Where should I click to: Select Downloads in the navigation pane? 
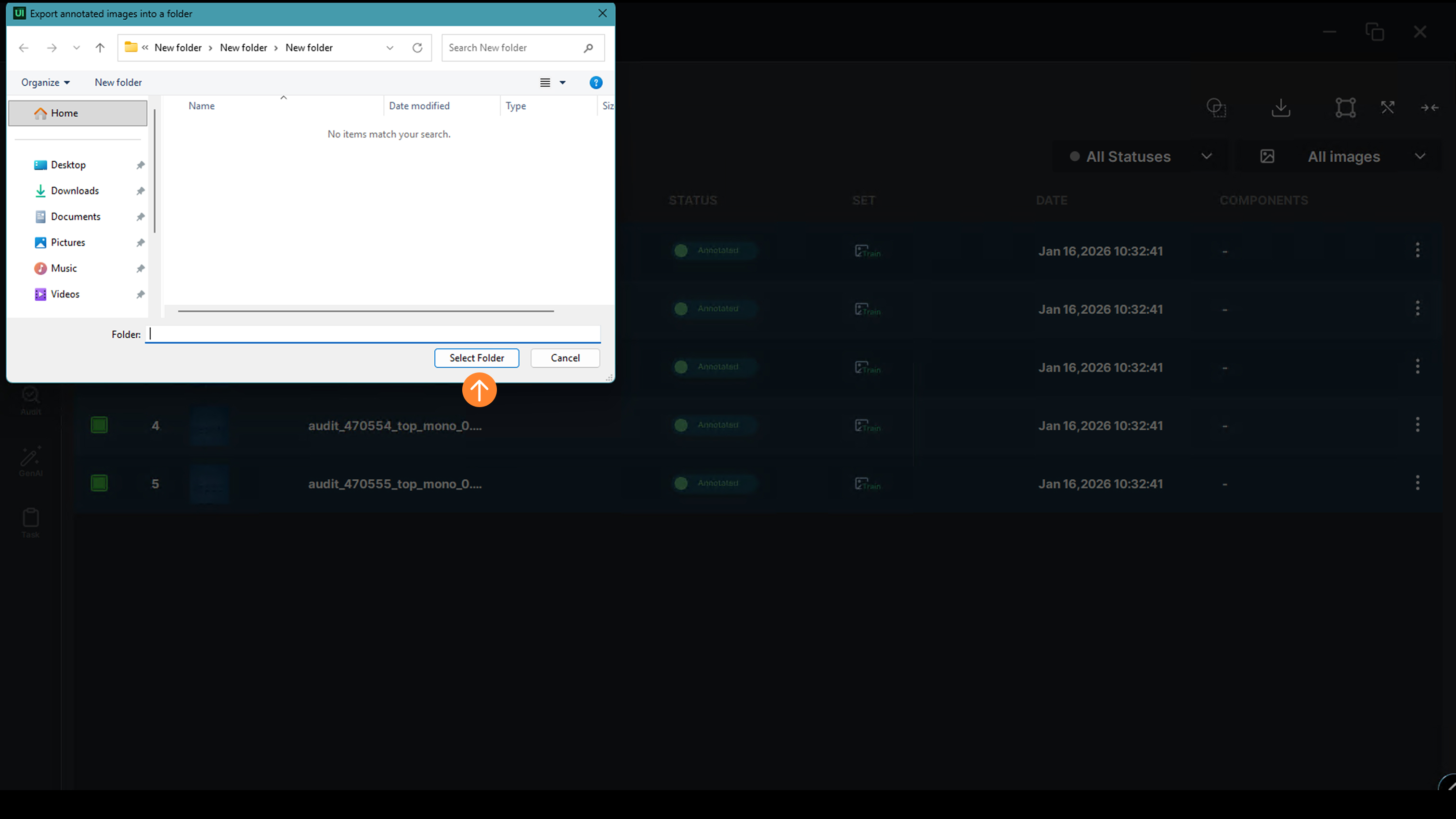click(x=75, y=191)
